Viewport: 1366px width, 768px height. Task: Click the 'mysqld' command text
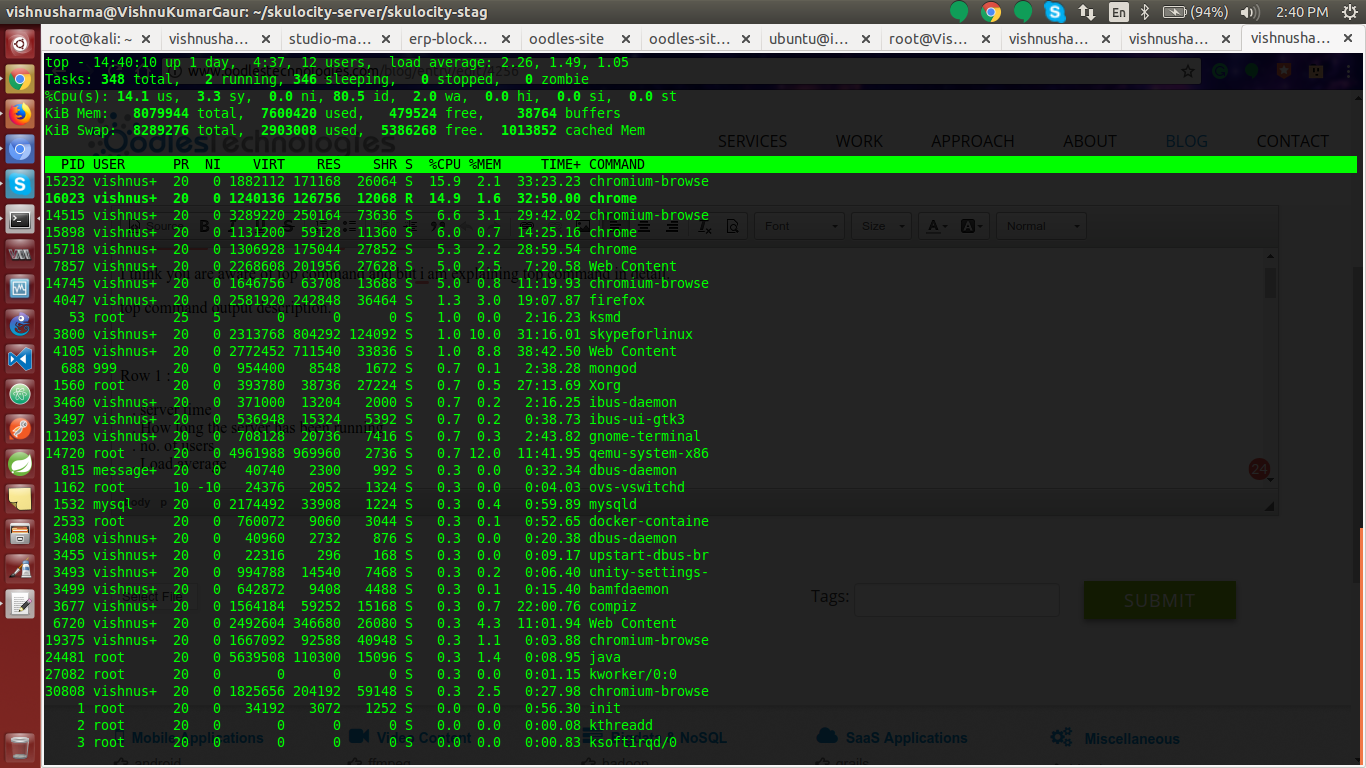point(613,504)
